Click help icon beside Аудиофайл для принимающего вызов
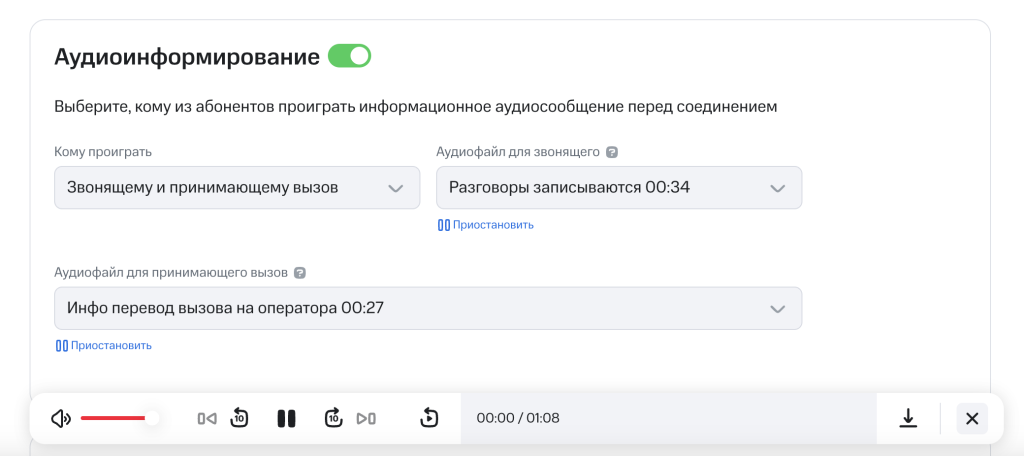 300,273
